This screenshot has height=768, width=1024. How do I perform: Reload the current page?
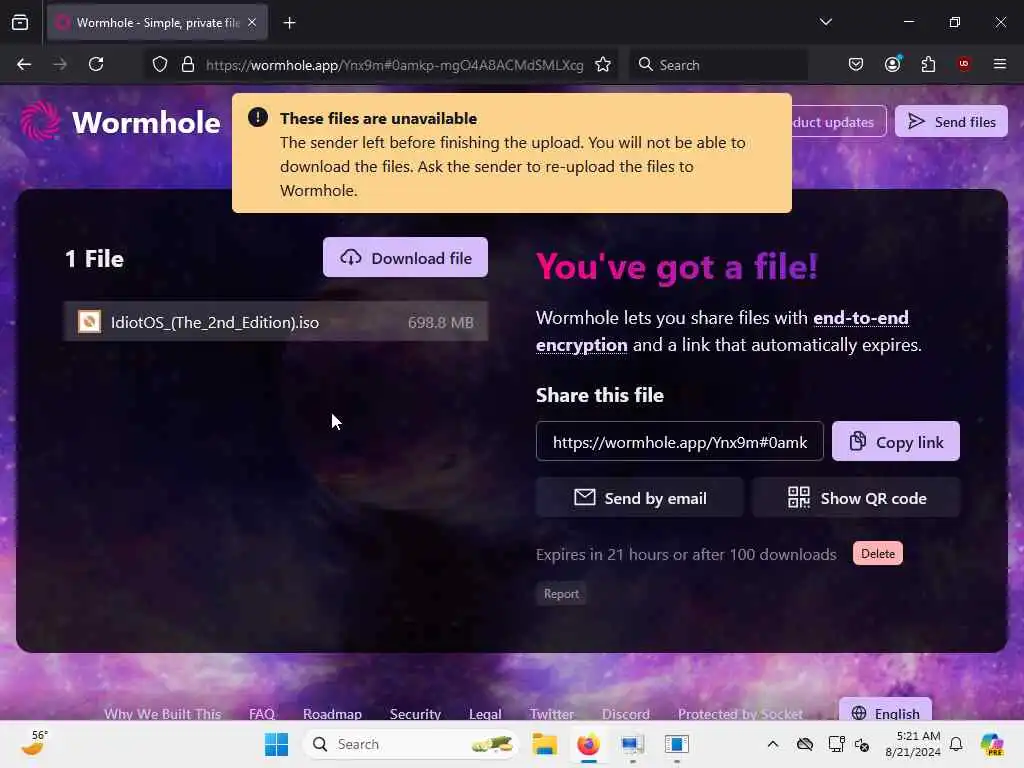tap(96, 65)
